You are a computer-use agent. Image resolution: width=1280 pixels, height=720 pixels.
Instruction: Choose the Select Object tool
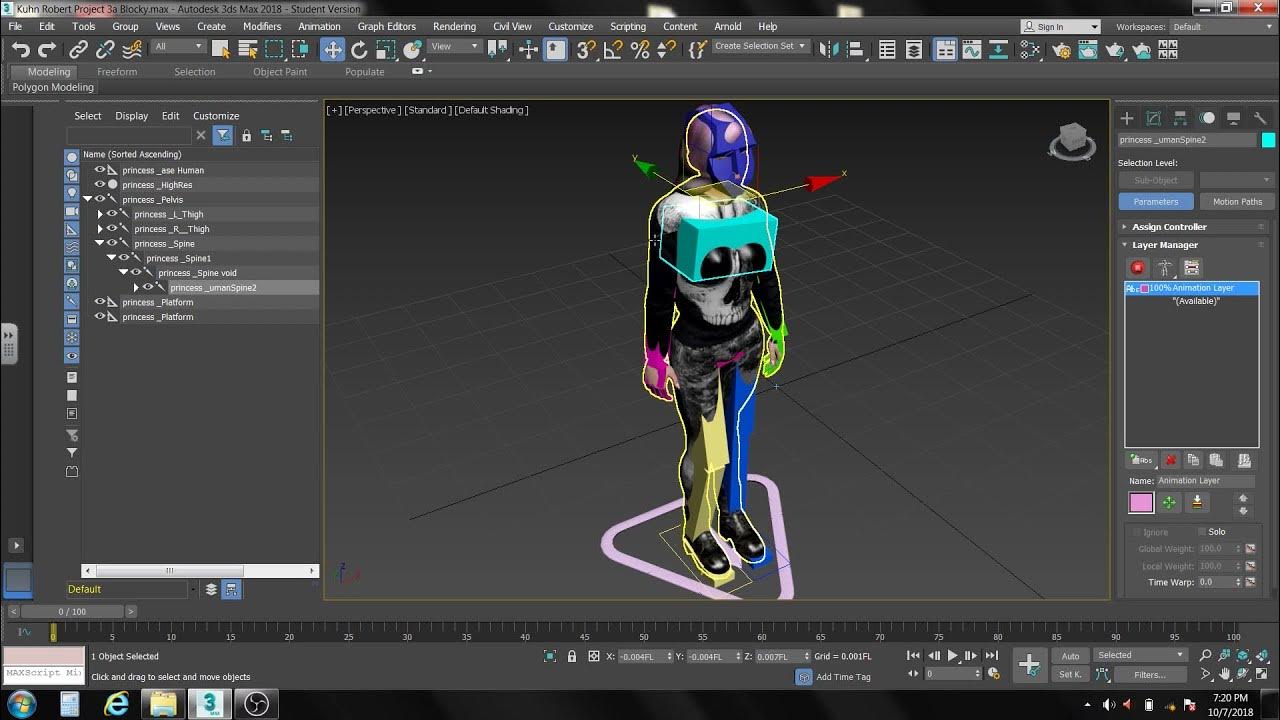tap(221, 49)
